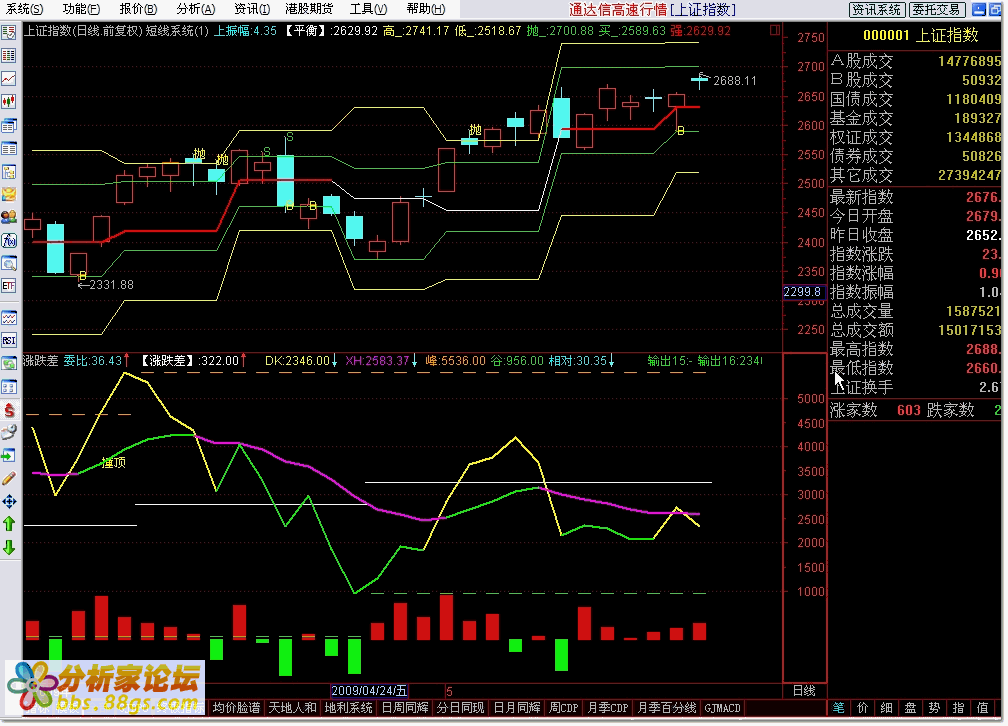This screenshot has height=726, width=1008.
Task: Click the red dollar sign icon
Action: [9, 410]
